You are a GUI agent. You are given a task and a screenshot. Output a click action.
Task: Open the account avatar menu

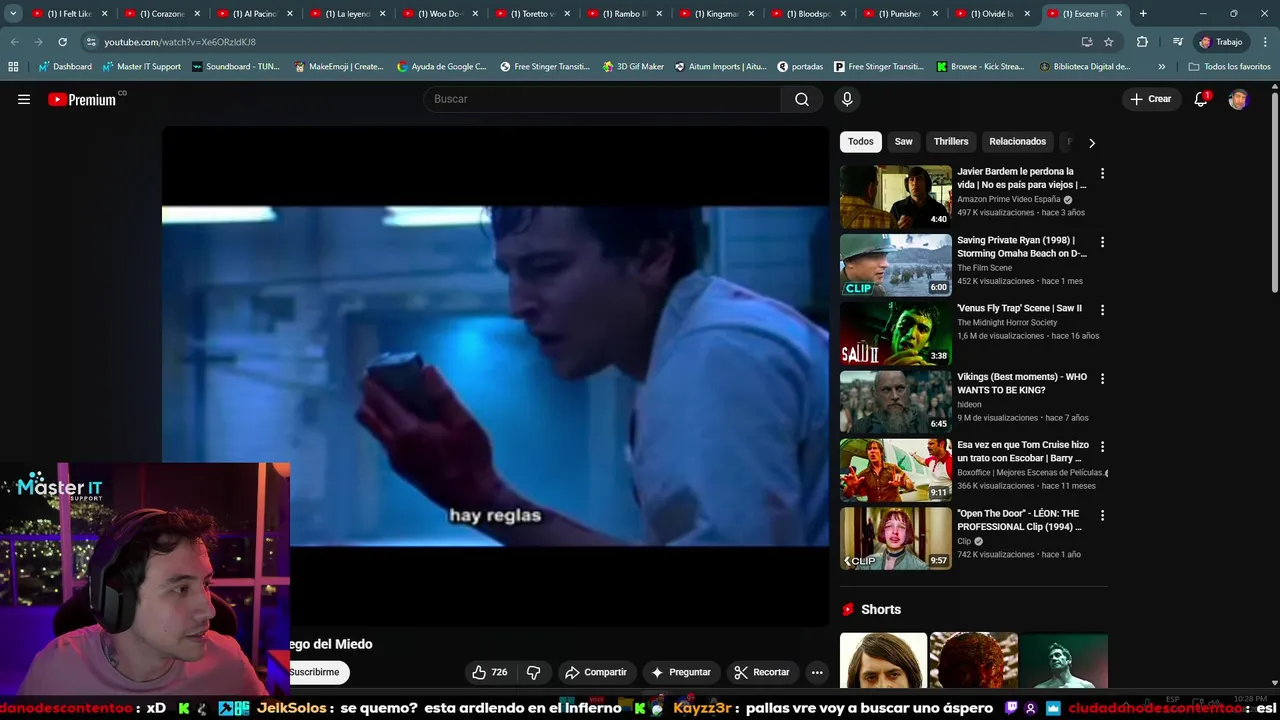point(1238,99)
